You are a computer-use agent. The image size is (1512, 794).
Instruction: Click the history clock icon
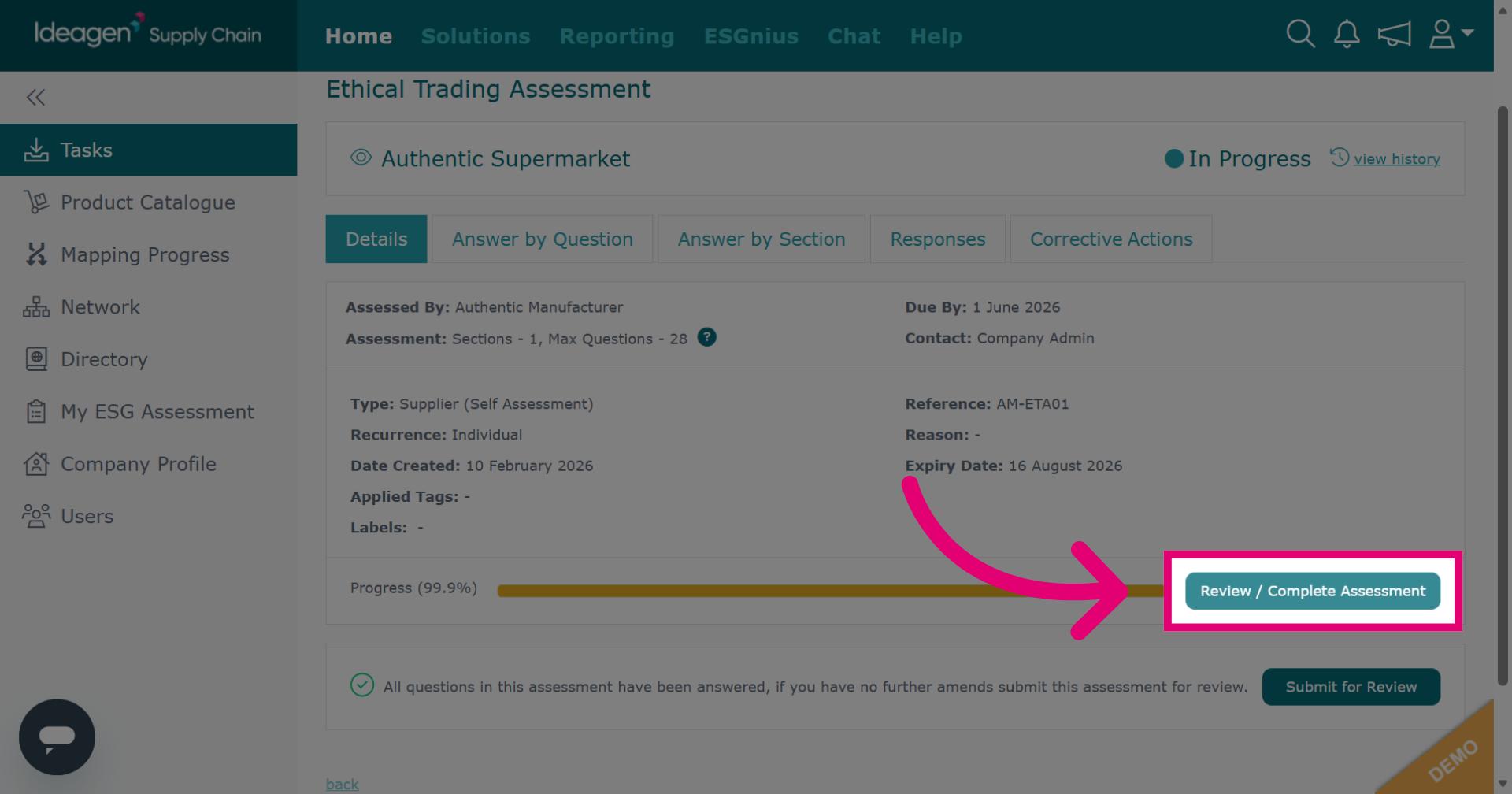[x=1340, y=157]
